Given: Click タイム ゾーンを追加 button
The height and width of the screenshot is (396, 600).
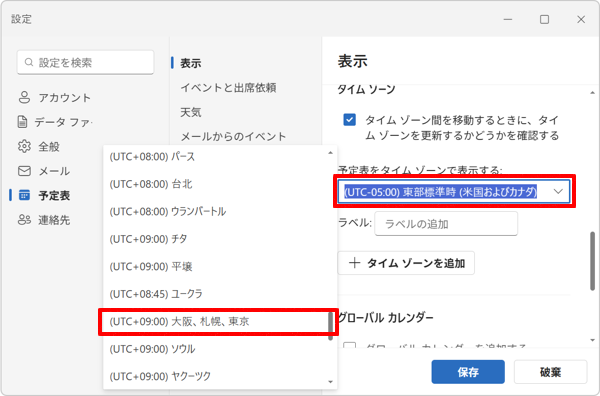Looking at the screenshot, I should pos(406,263).
